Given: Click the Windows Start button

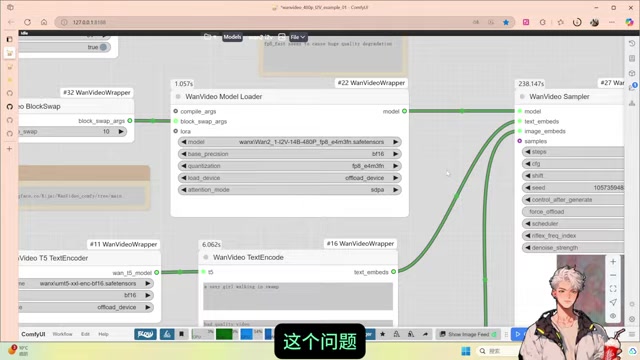Looking at the screenshot, I should pos(465,351).
